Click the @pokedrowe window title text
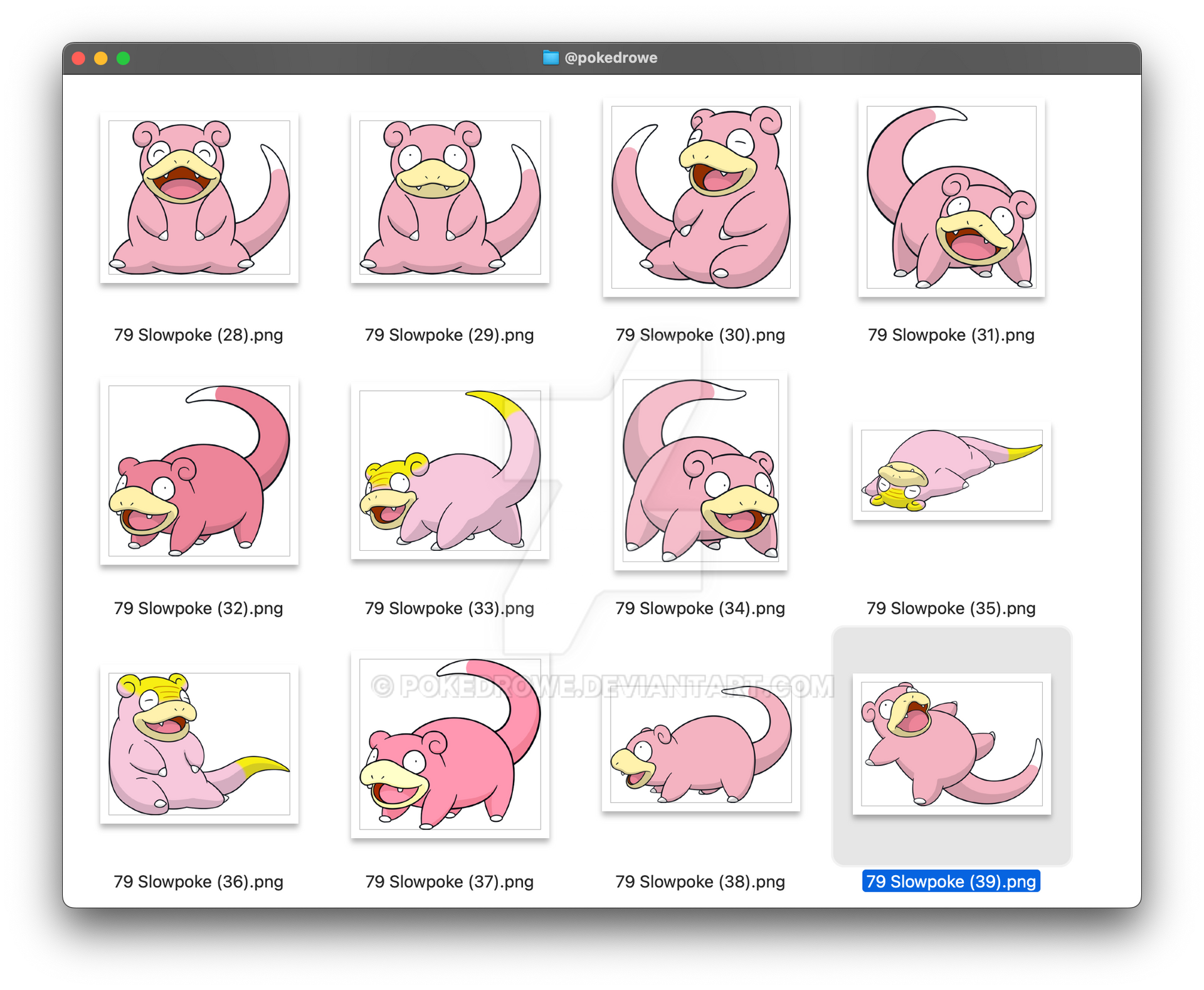Image resolution: width=1204 pixels, height=990 pixels. click(611, 58)
